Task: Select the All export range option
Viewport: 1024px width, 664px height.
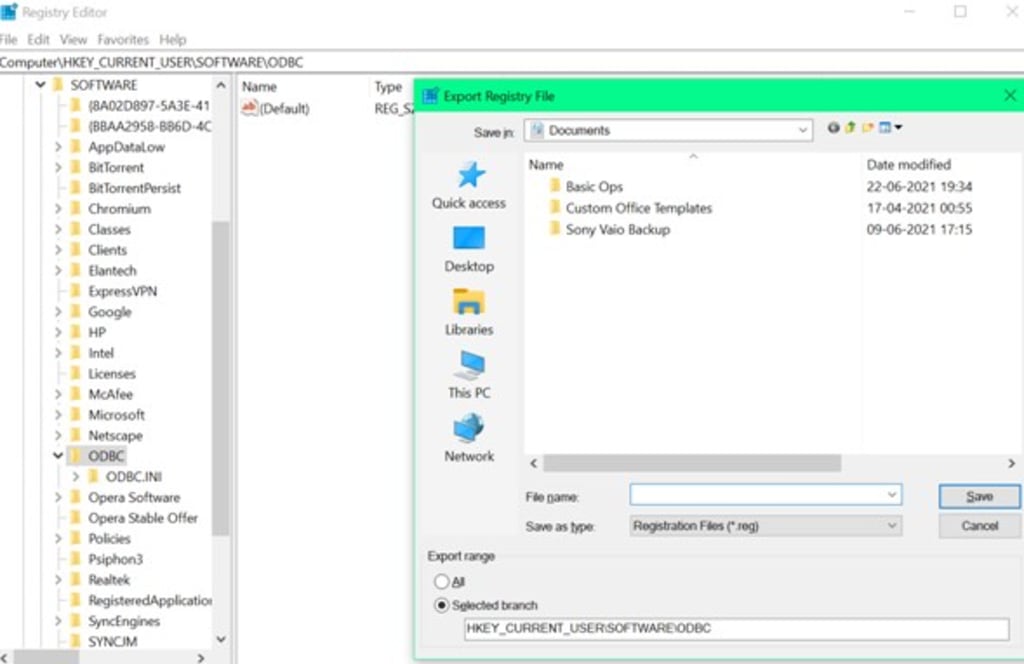Action: (442, 581)
